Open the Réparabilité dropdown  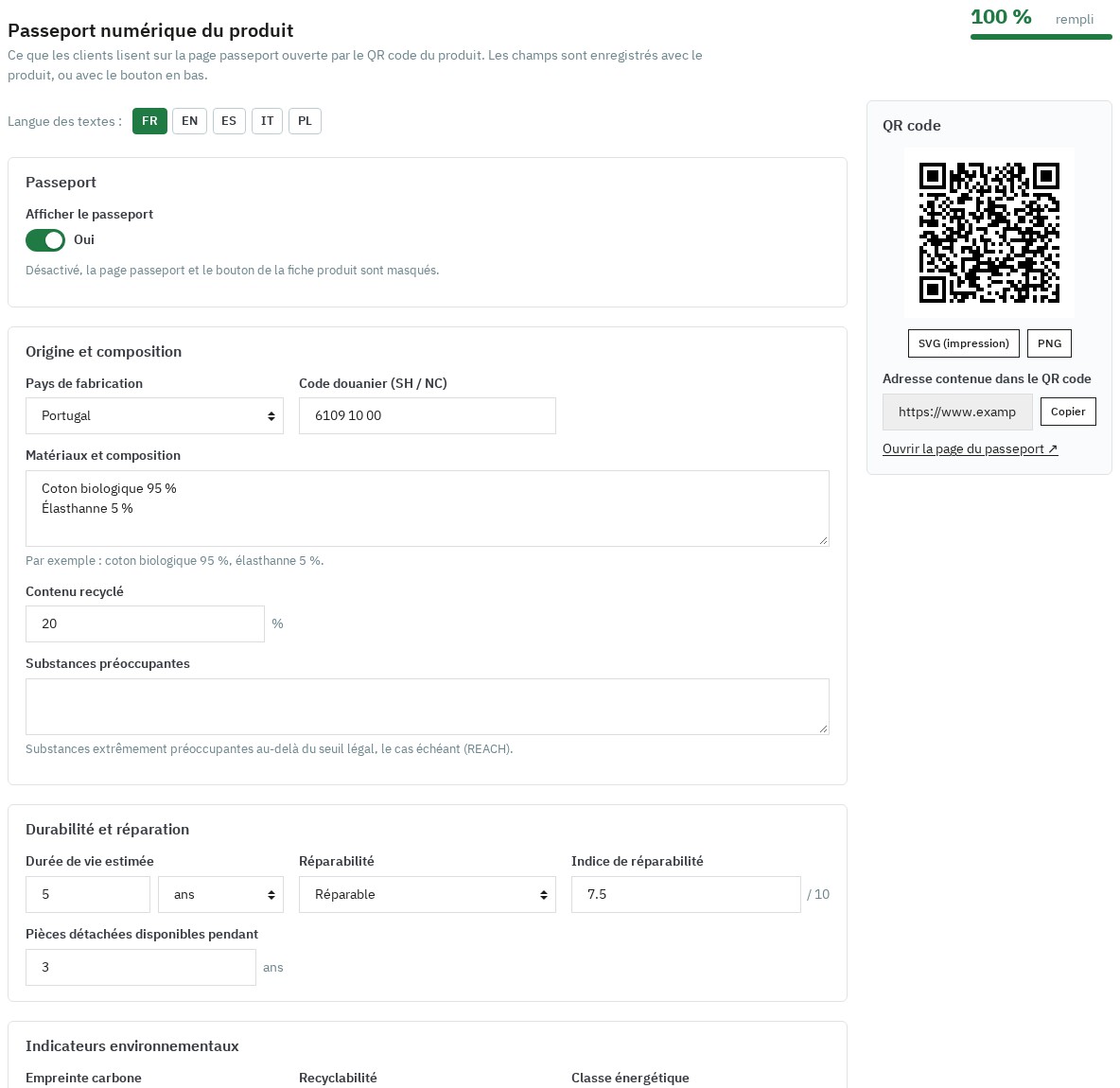(428, 894)
